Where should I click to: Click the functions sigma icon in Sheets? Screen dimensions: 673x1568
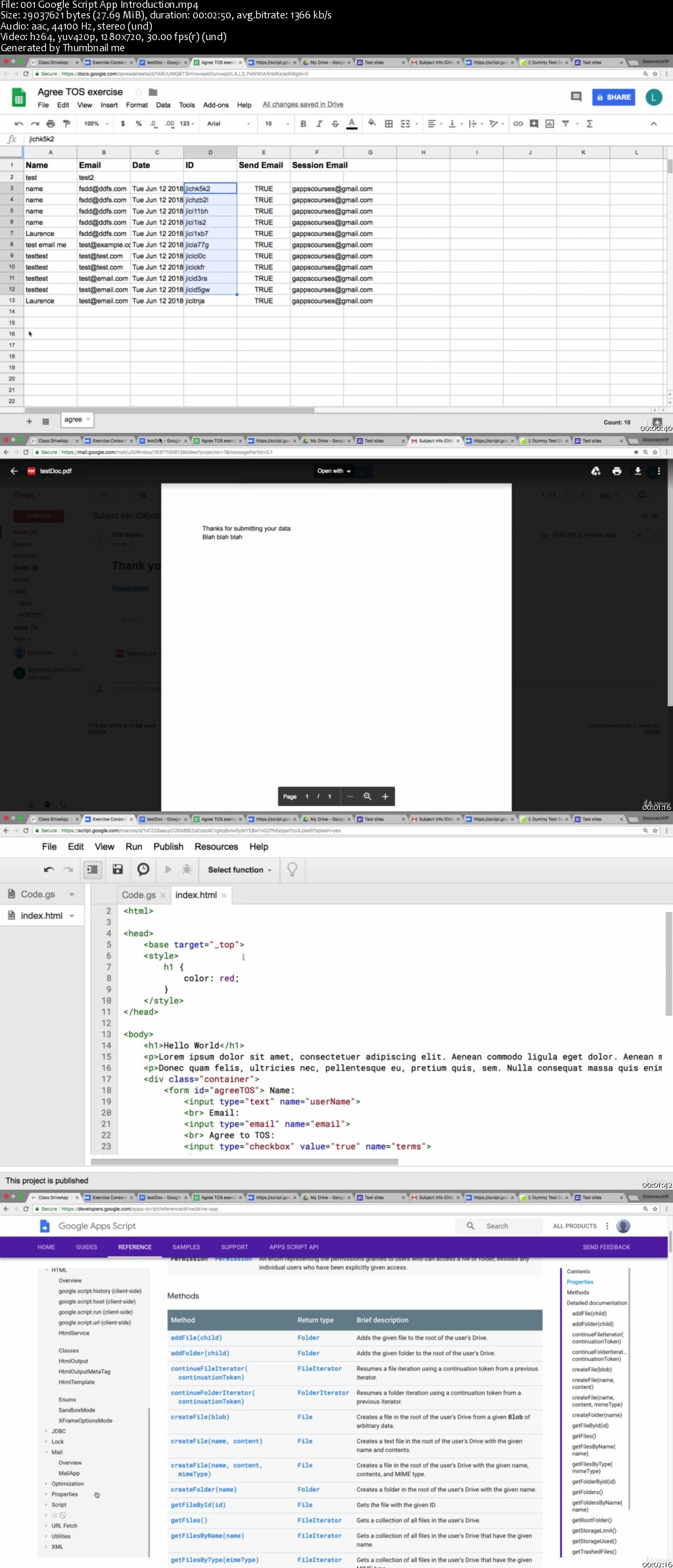point(590,123)
